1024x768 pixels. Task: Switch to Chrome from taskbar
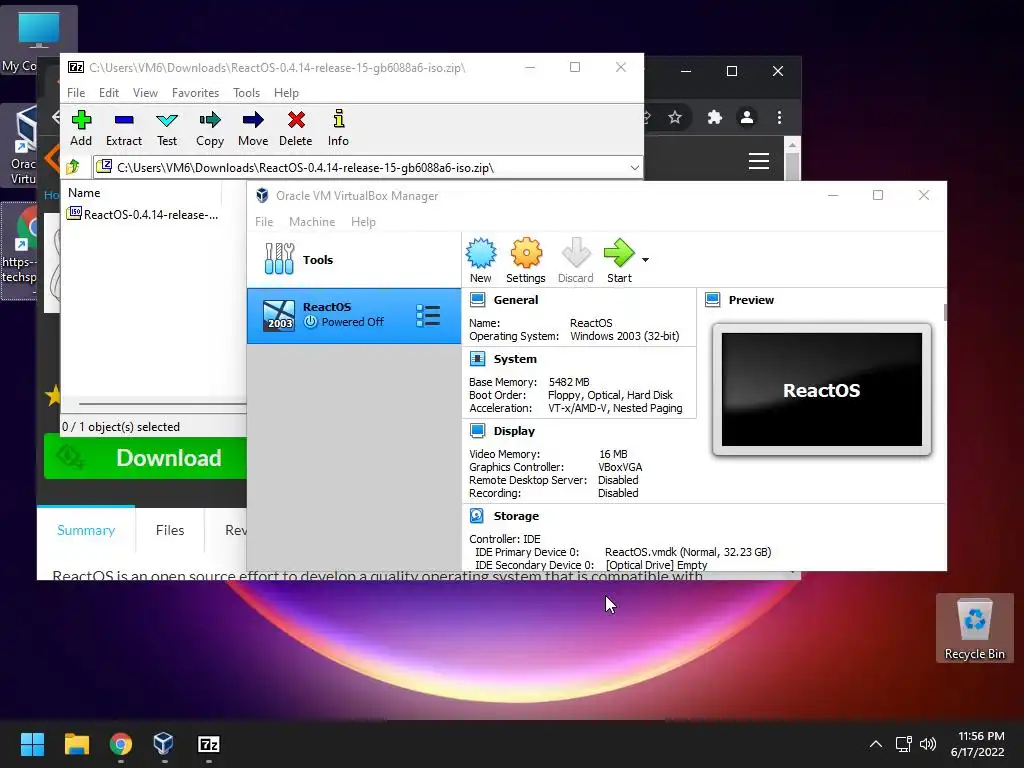(121, 744)
